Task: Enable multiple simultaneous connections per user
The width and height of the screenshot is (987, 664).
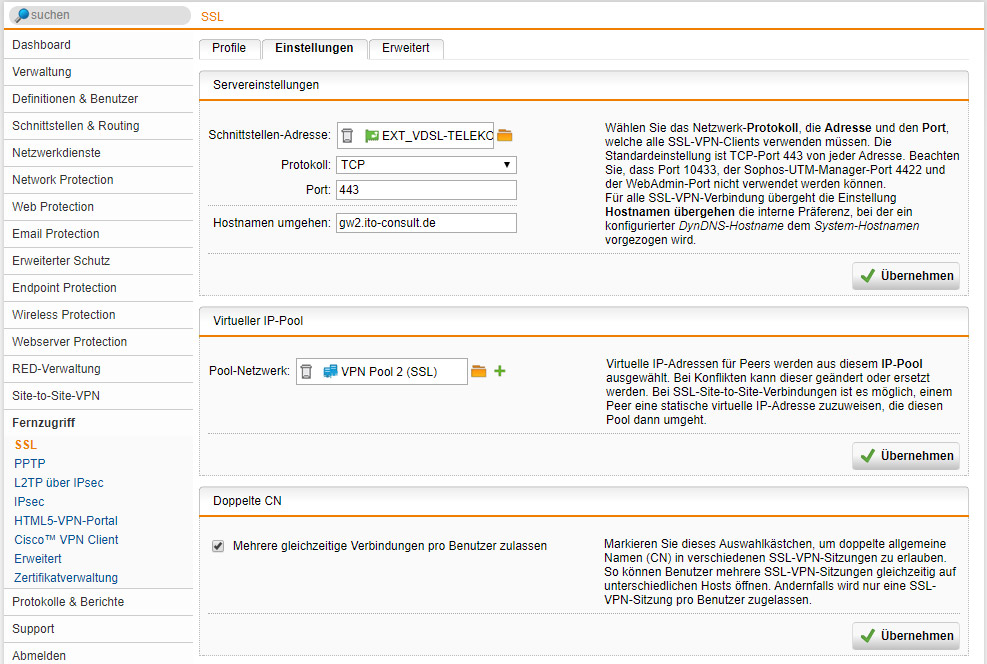Action: tap(218, 545)
